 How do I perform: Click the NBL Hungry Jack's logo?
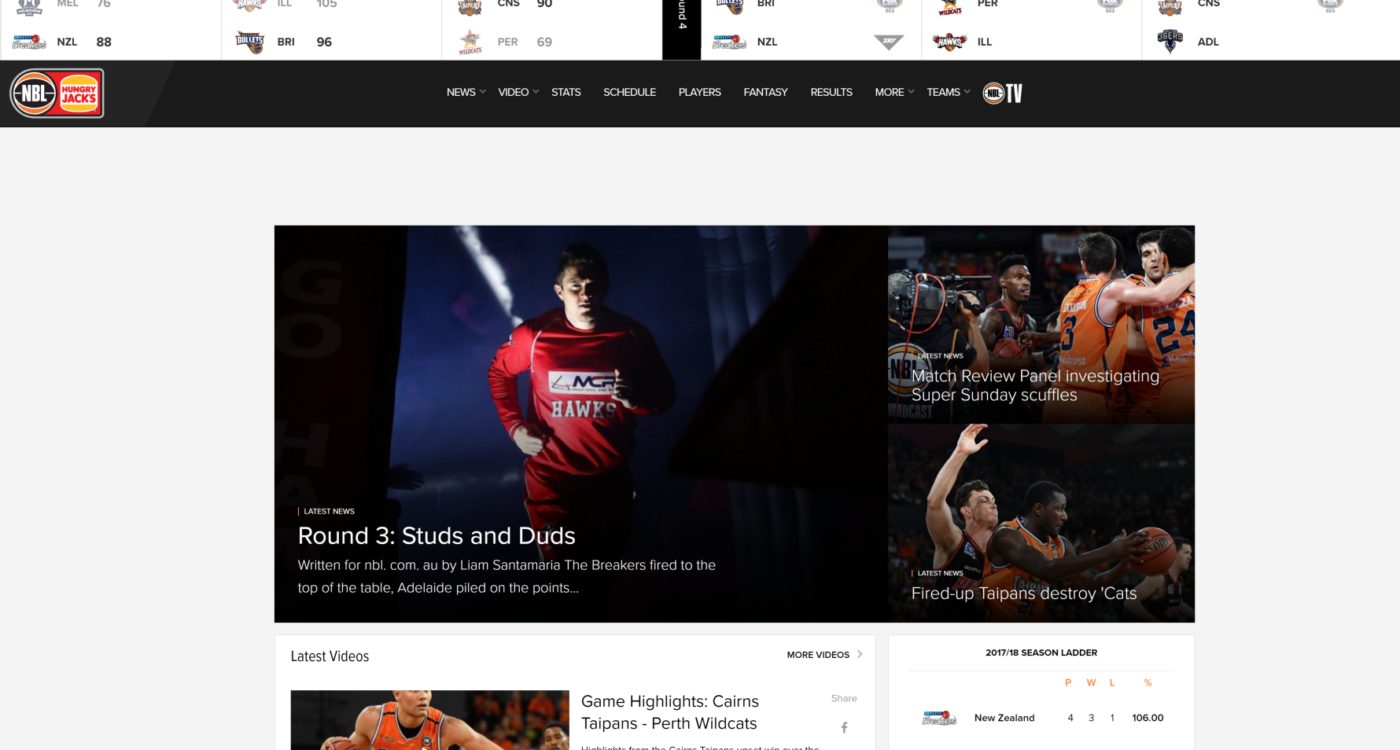pyautogui.click(x=57, y=93)
